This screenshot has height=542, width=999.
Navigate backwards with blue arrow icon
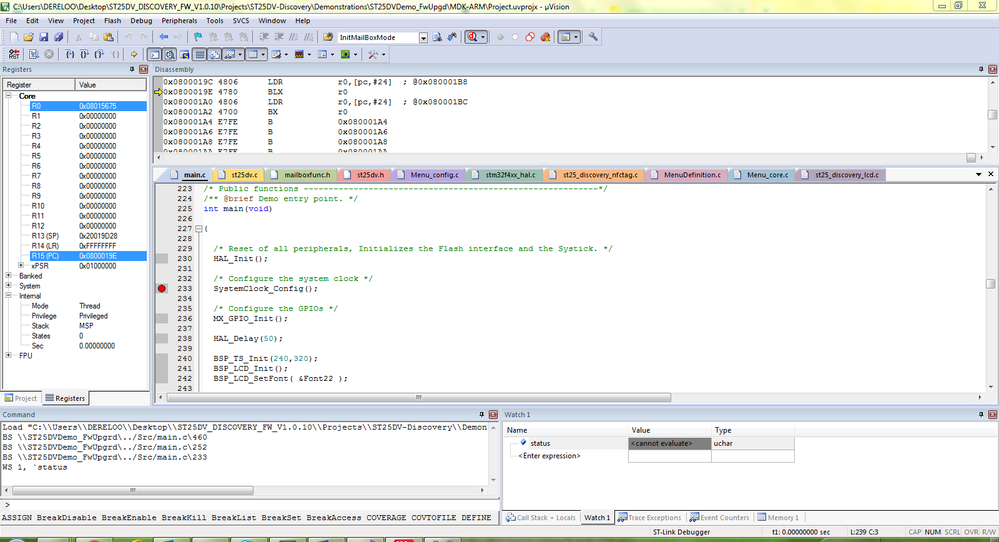click(164, 37)
